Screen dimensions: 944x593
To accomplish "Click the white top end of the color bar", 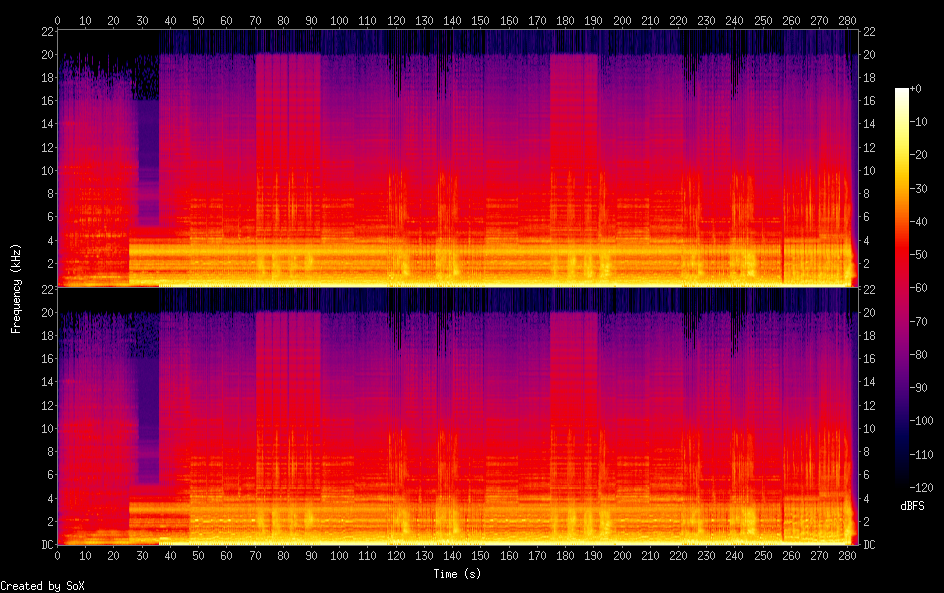I will click(x=902, y=91).
